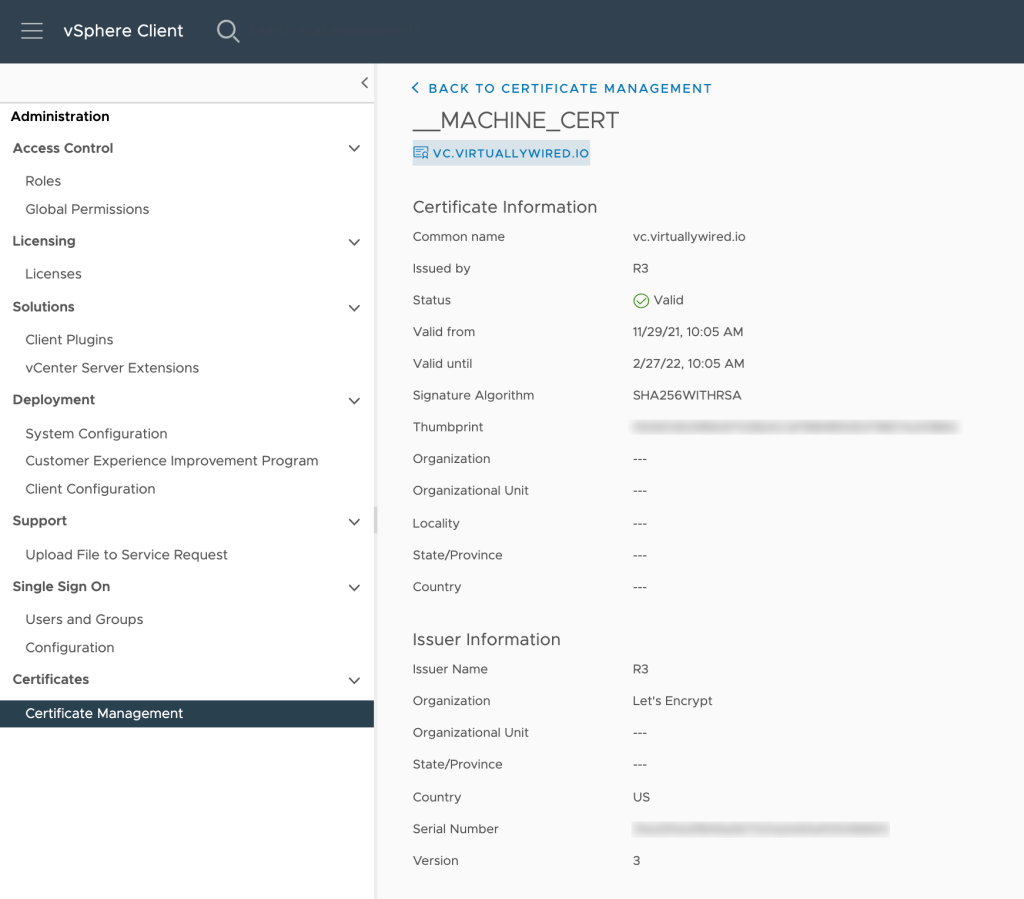Open the VC.VIRTUALLYWIRED.IO certificate link

(510, 153)
